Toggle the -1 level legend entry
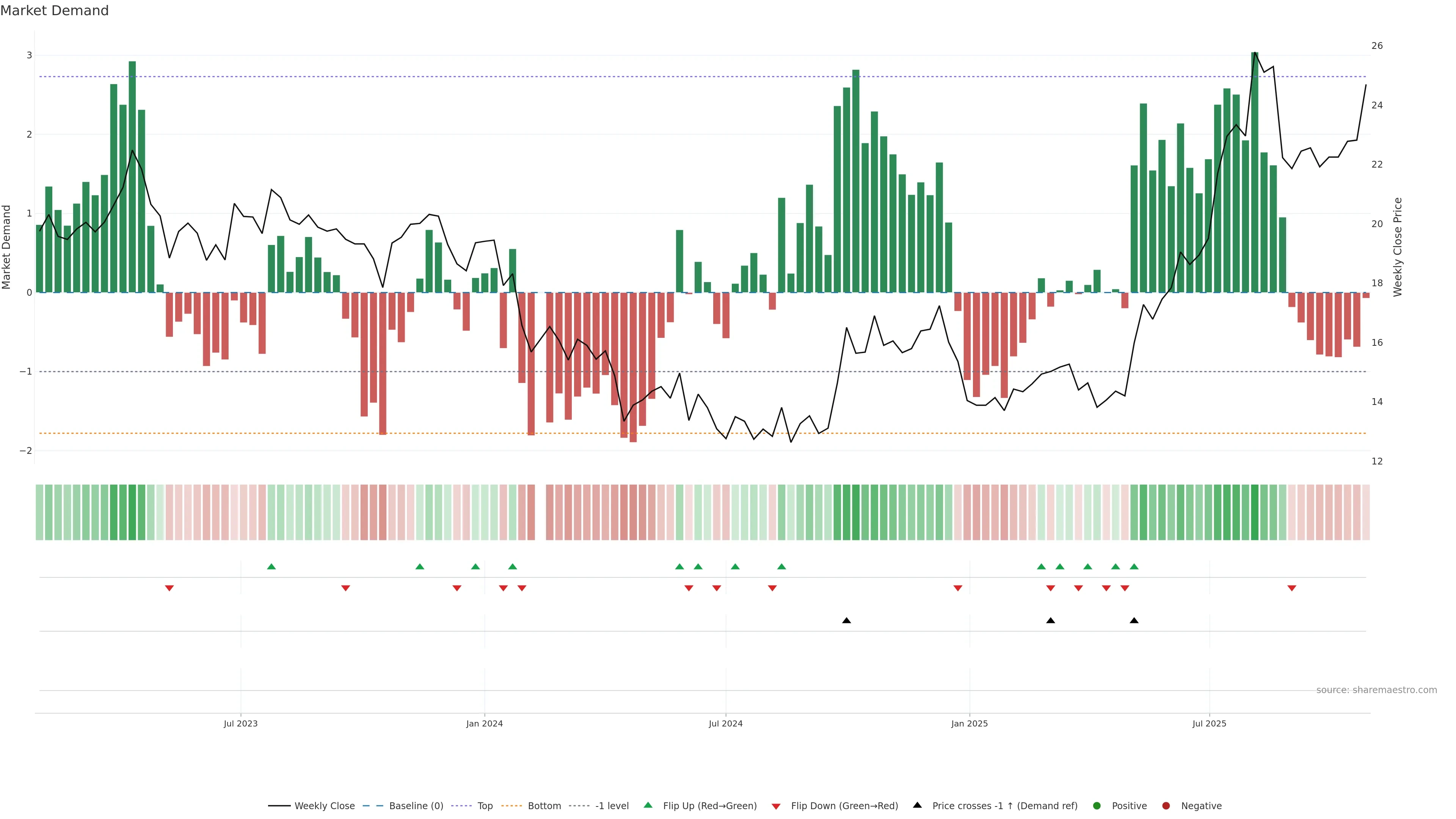The image size is (1456, 819). pos(612,805)
